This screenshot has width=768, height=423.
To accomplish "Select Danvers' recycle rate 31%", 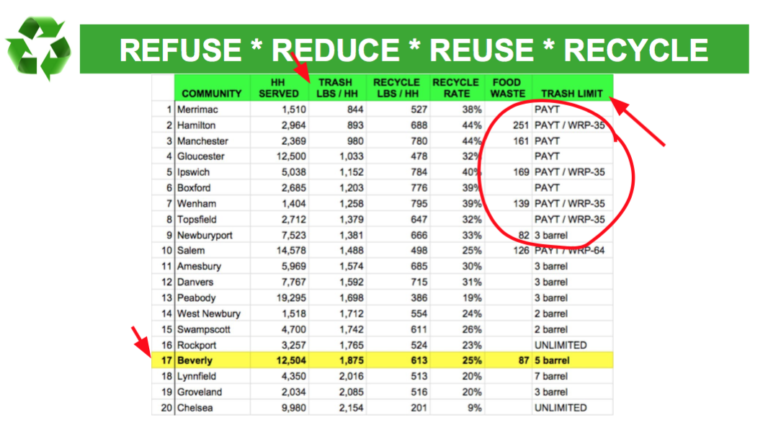I will [x=472, y=282].
